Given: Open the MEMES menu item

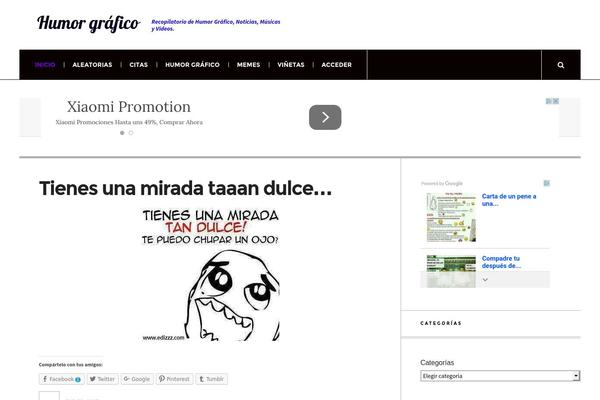Looking at the screenshot, I should [248, 65].
